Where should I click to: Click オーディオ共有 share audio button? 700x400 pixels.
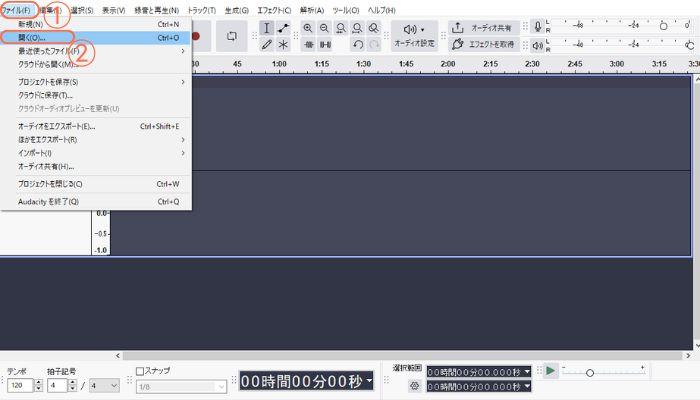click(484, 28)
